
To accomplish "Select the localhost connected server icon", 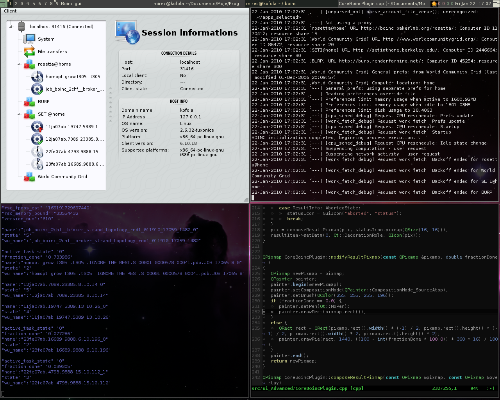I will [21, 26].
